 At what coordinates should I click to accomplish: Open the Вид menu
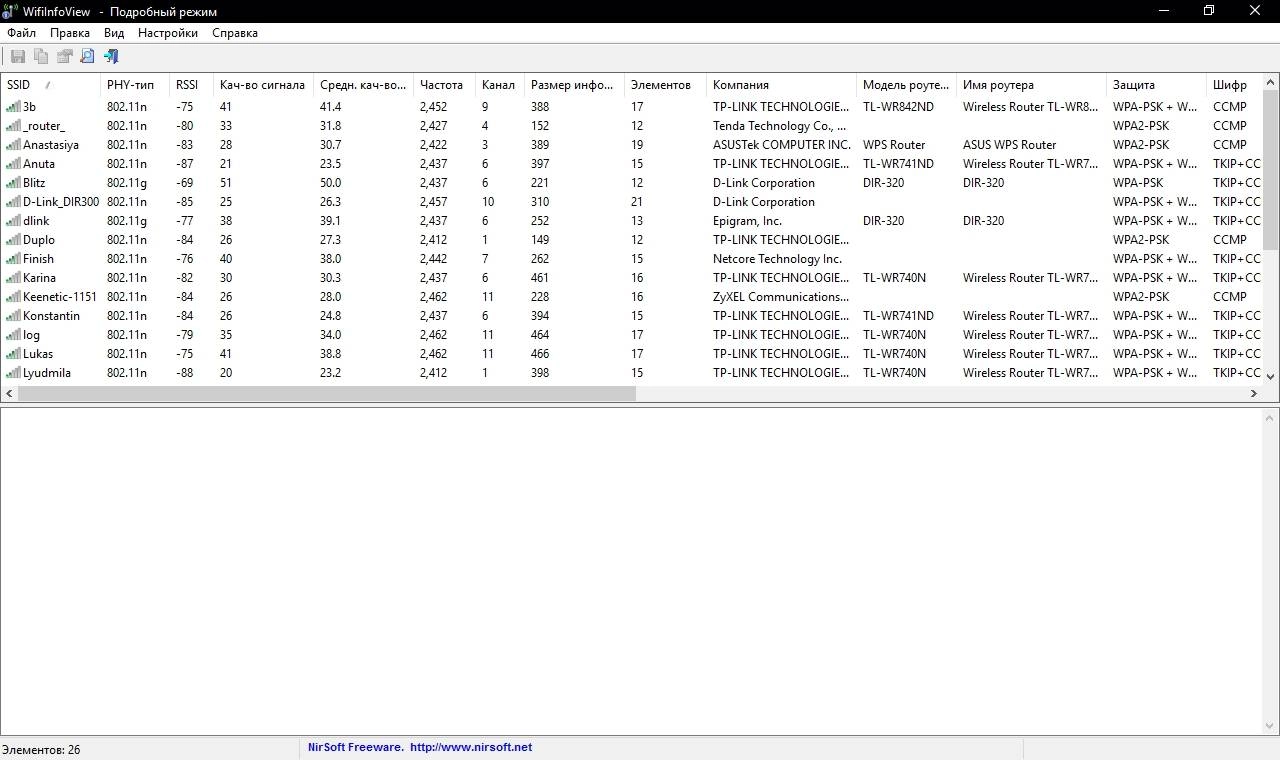(114, 33)
